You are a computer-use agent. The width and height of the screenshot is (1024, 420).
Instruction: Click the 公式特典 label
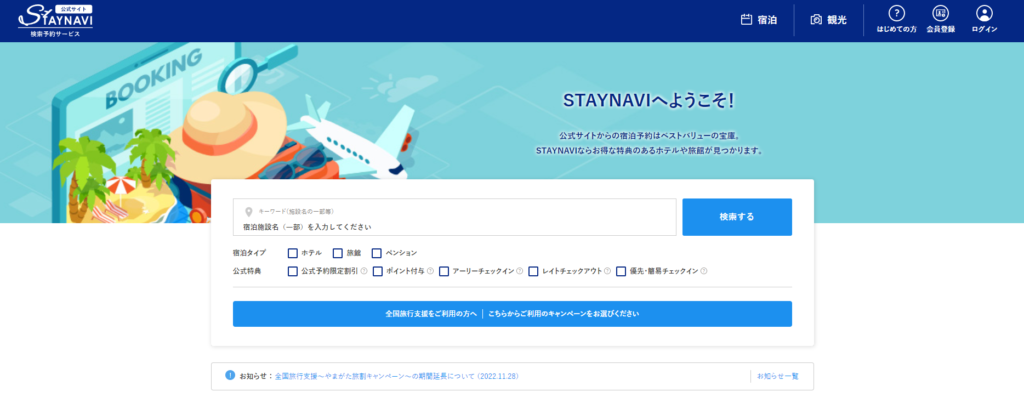coord(247,271)
